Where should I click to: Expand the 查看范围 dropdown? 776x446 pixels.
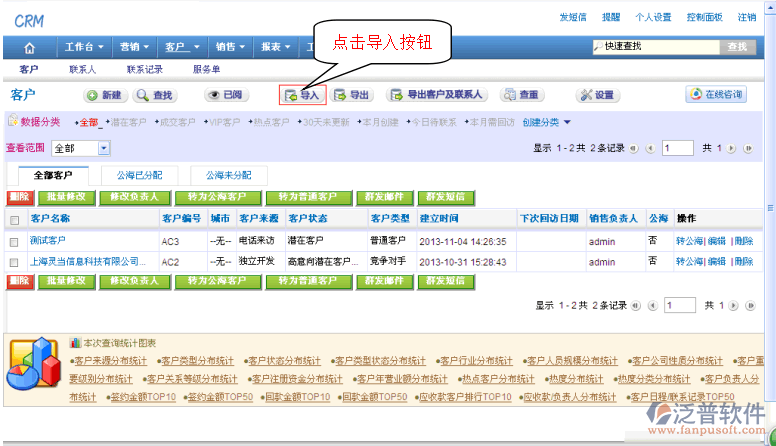click(x=104, y=148)
